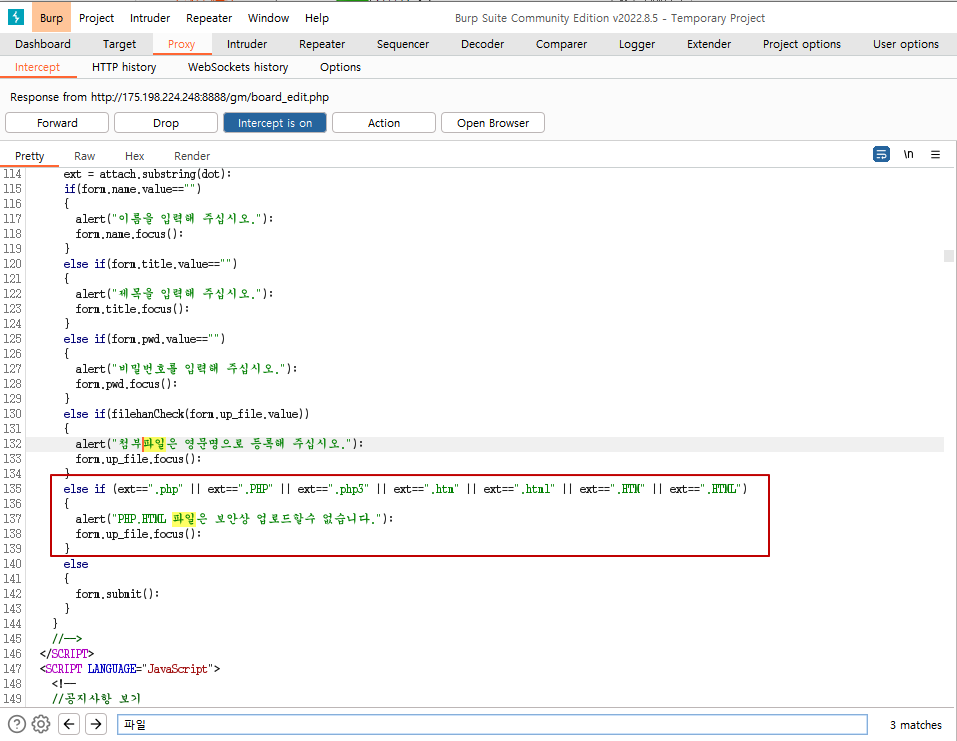The width and height of the screenshot is (957, 741).
Task: Switch to HTTP history sub-tab
Action: point(124,67)
